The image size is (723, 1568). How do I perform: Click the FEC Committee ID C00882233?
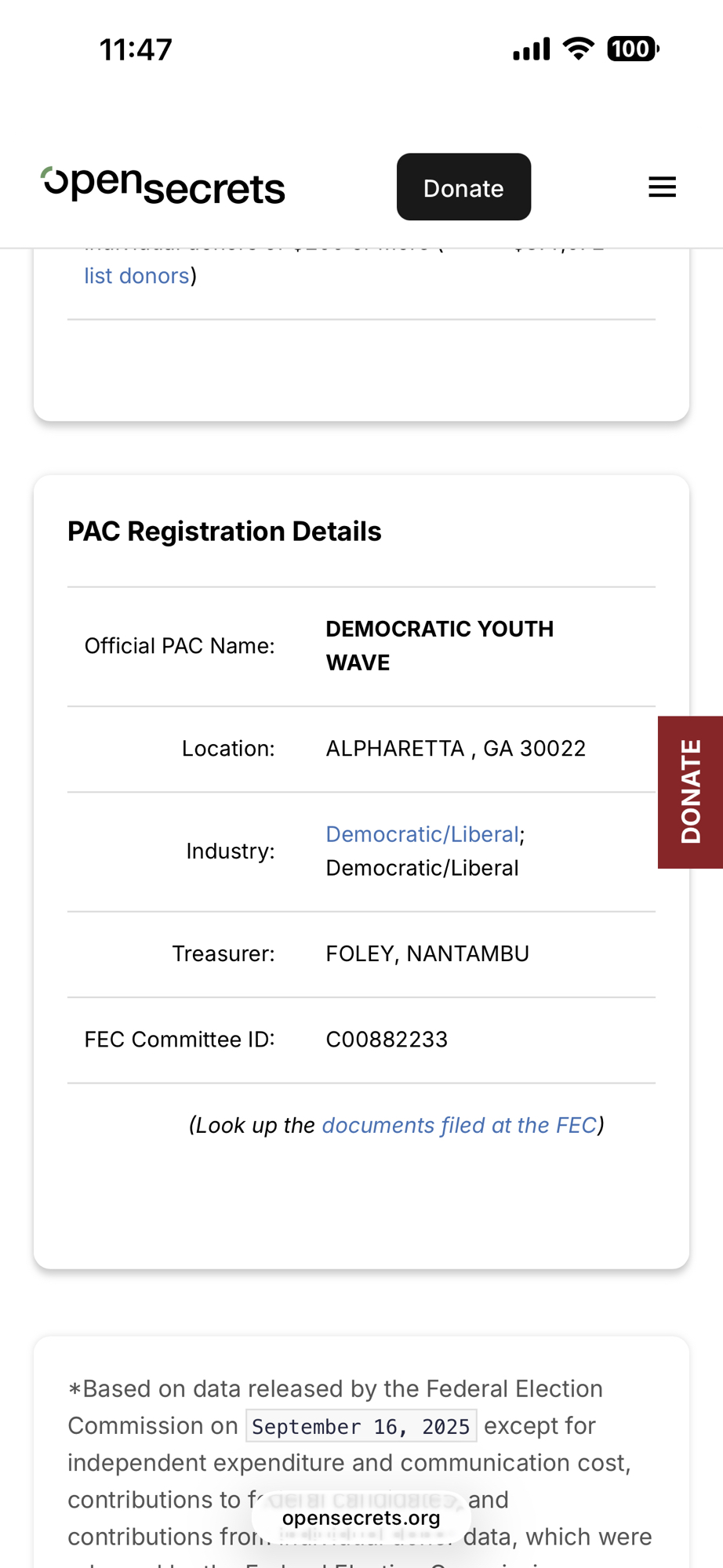[387, 1040]
